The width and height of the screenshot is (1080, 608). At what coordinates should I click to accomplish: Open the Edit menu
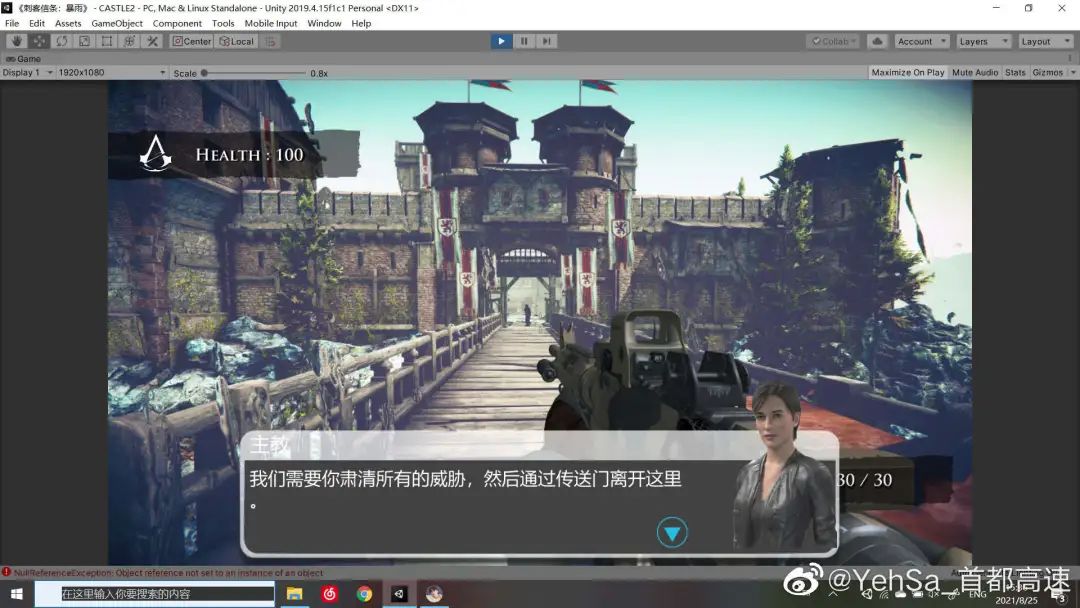(37, 23)
